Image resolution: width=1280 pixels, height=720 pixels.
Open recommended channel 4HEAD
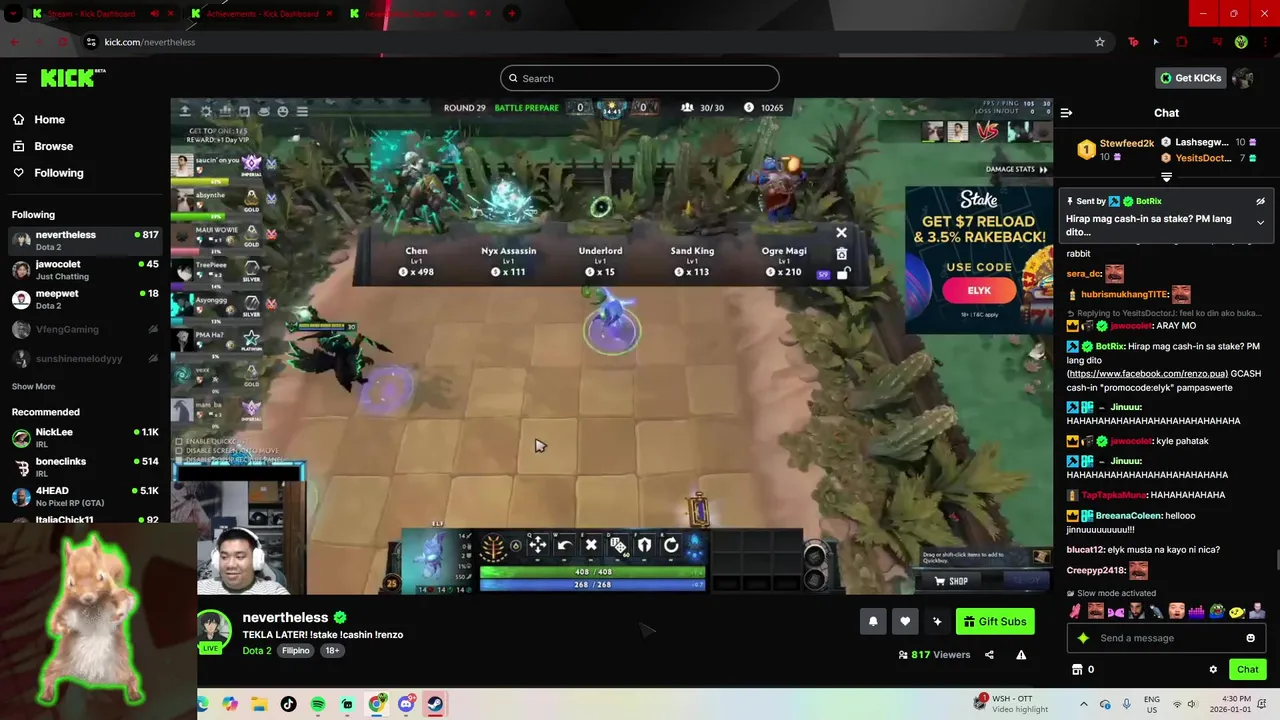(x=84, y=496)
